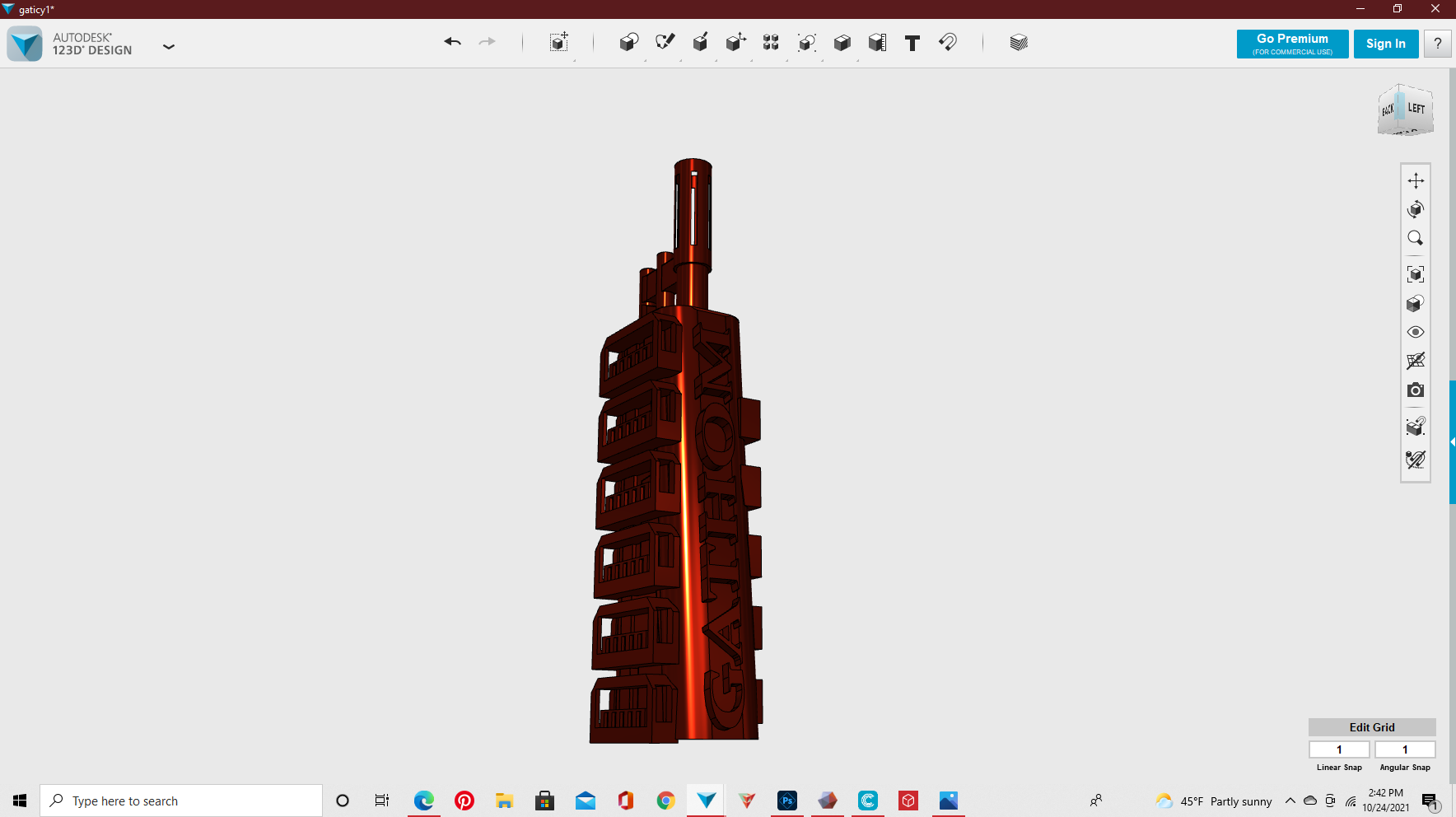1456x817 pixels.
Task: Toggle snap while moving objects
Action: (1416, 427)
